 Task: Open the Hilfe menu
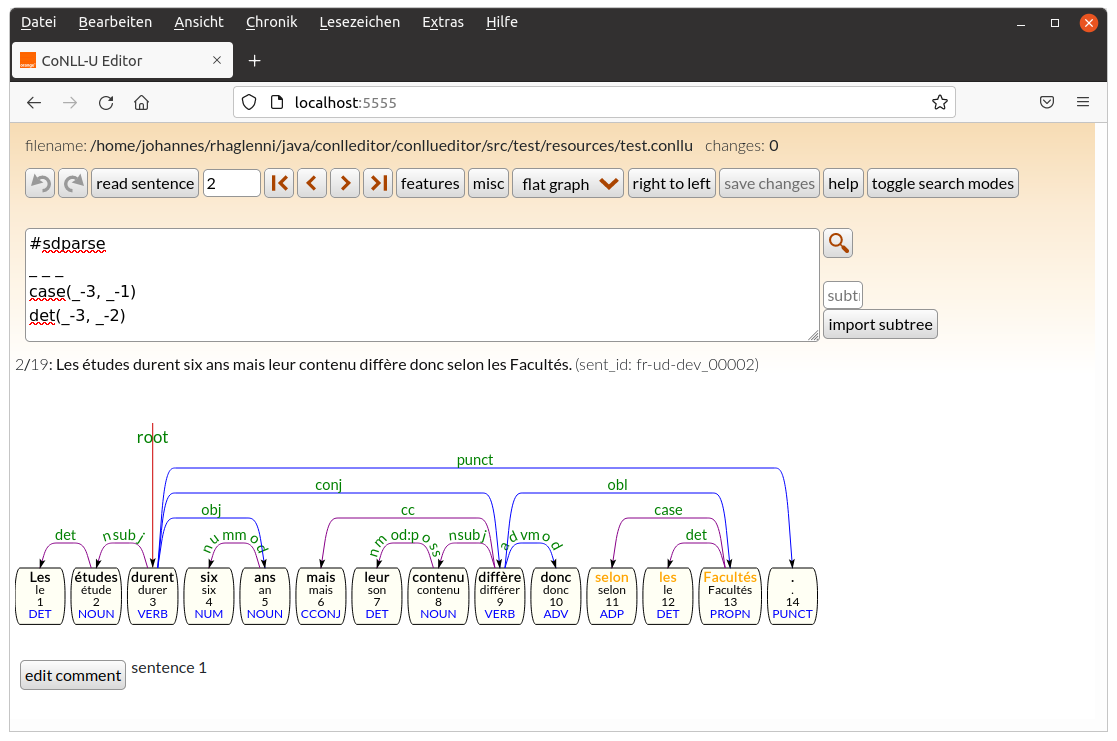coord(502,22)
